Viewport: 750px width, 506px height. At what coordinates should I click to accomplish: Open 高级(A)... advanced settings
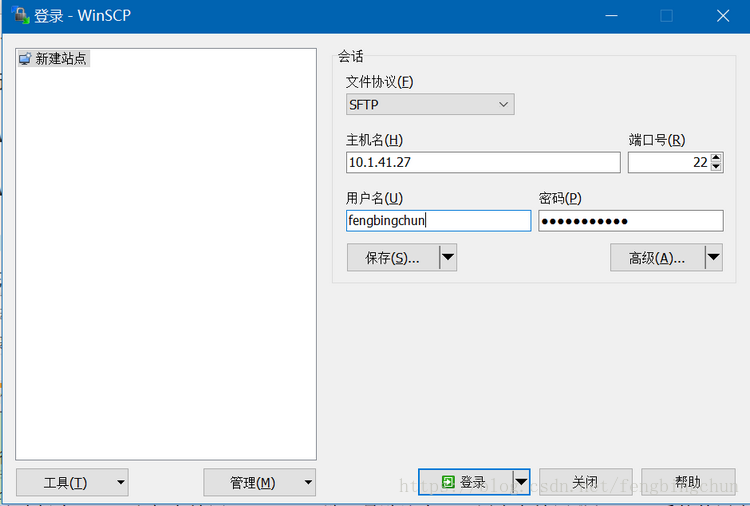[657, 258]
